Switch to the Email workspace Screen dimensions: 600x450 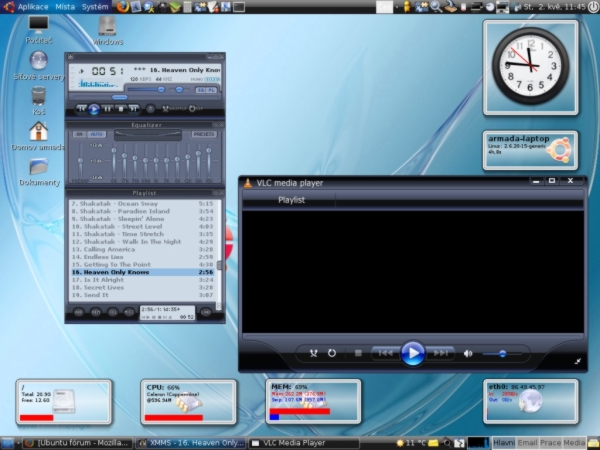pyautogui.click(x=527, y=443)
